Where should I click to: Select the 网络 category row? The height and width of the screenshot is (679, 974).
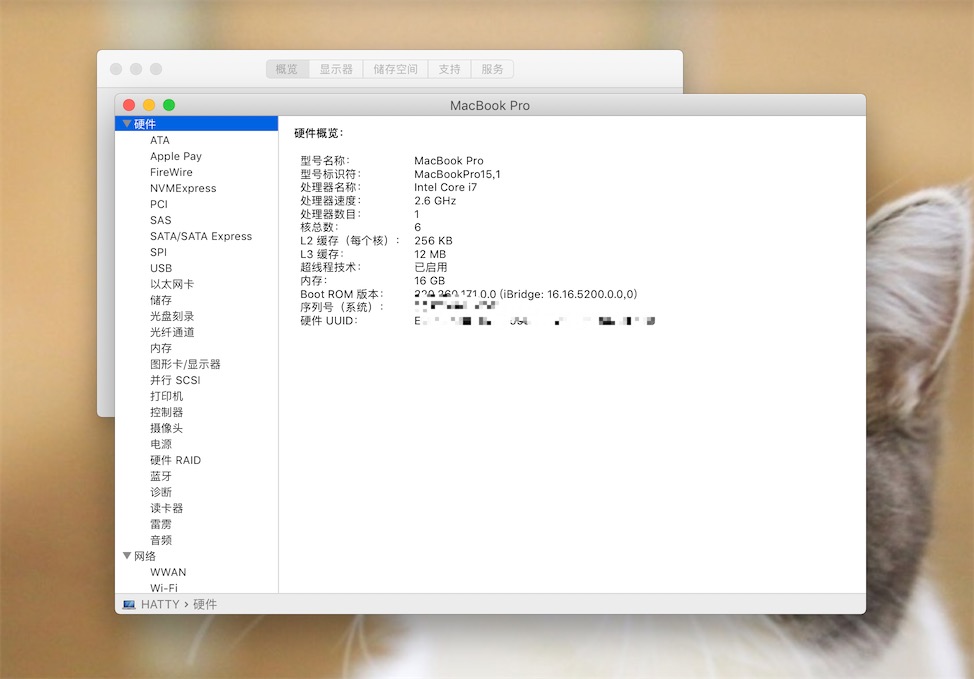(x=196, y=556)
